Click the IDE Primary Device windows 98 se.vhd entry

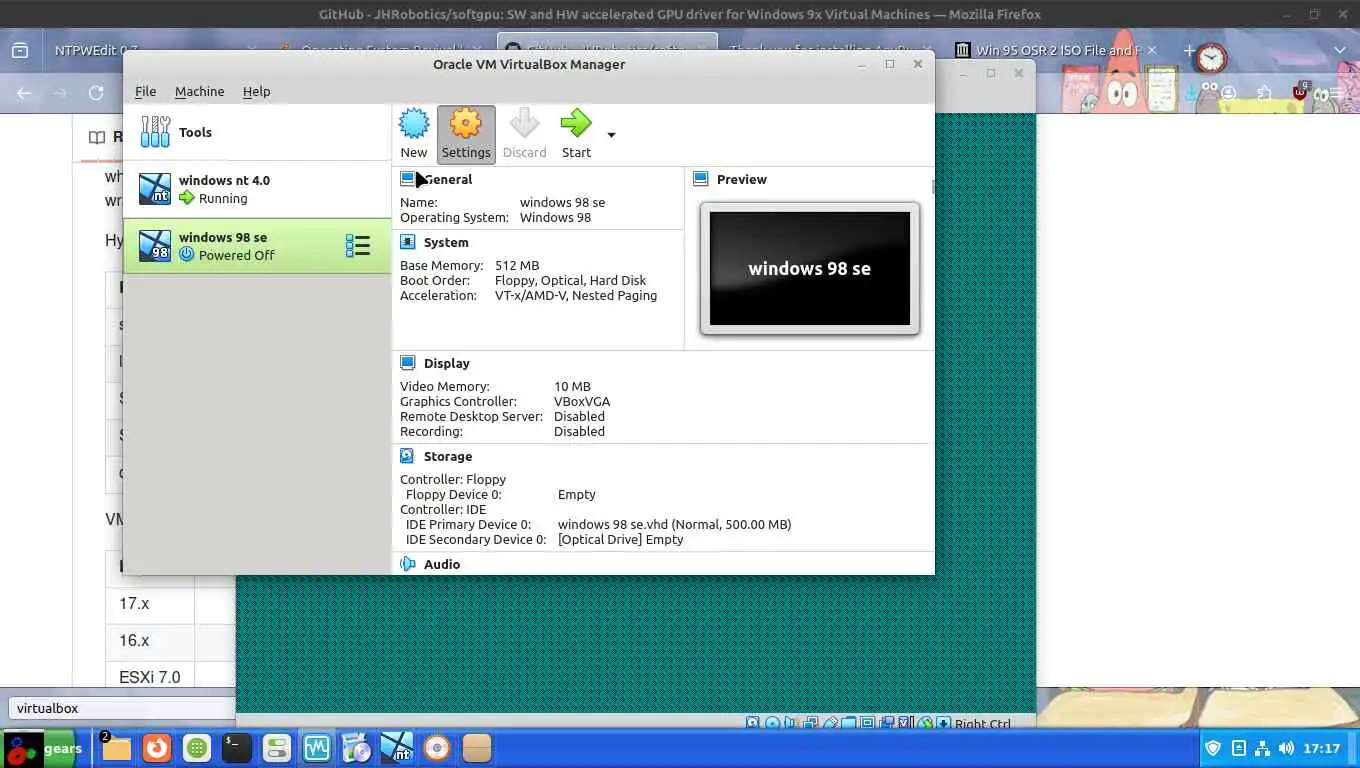coord(674,524)
